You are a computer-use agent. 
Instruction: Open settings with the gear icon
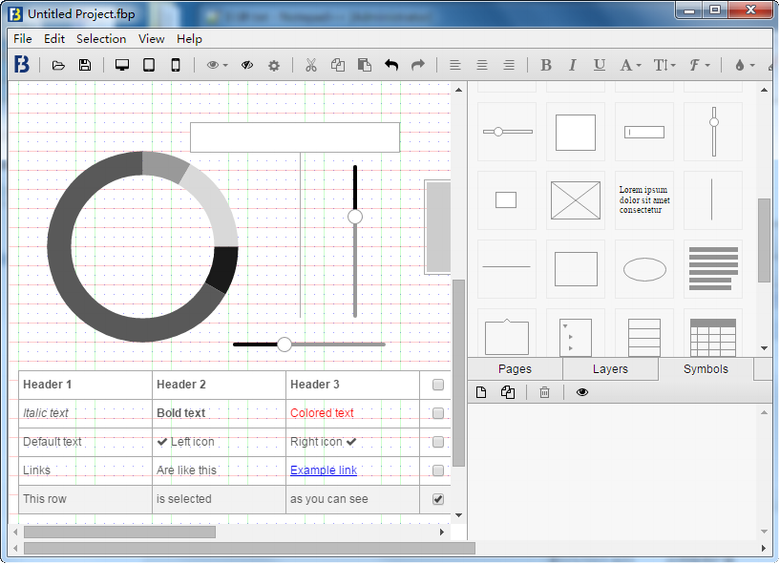click(x=273, y=65)
